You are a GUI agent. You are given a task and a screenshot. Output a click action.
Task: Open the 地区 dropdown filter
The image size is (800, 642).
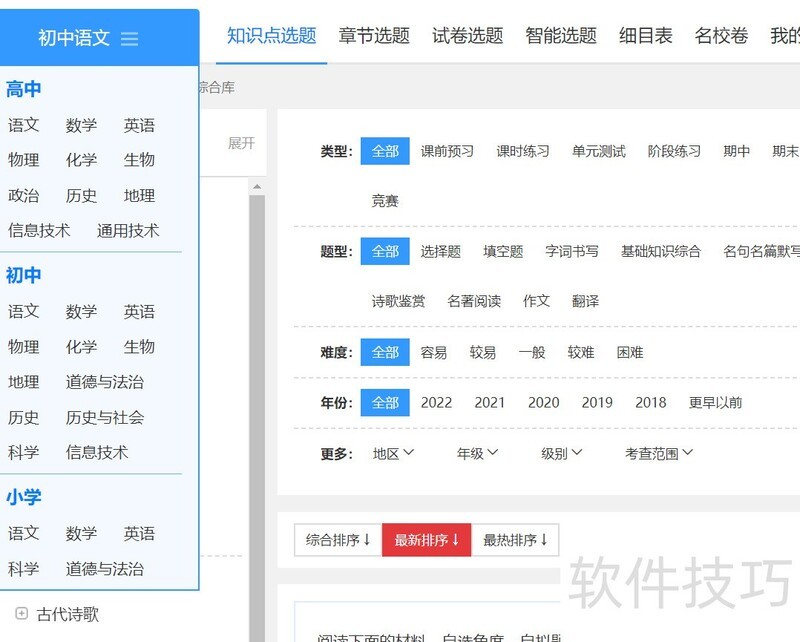(393, 453)
